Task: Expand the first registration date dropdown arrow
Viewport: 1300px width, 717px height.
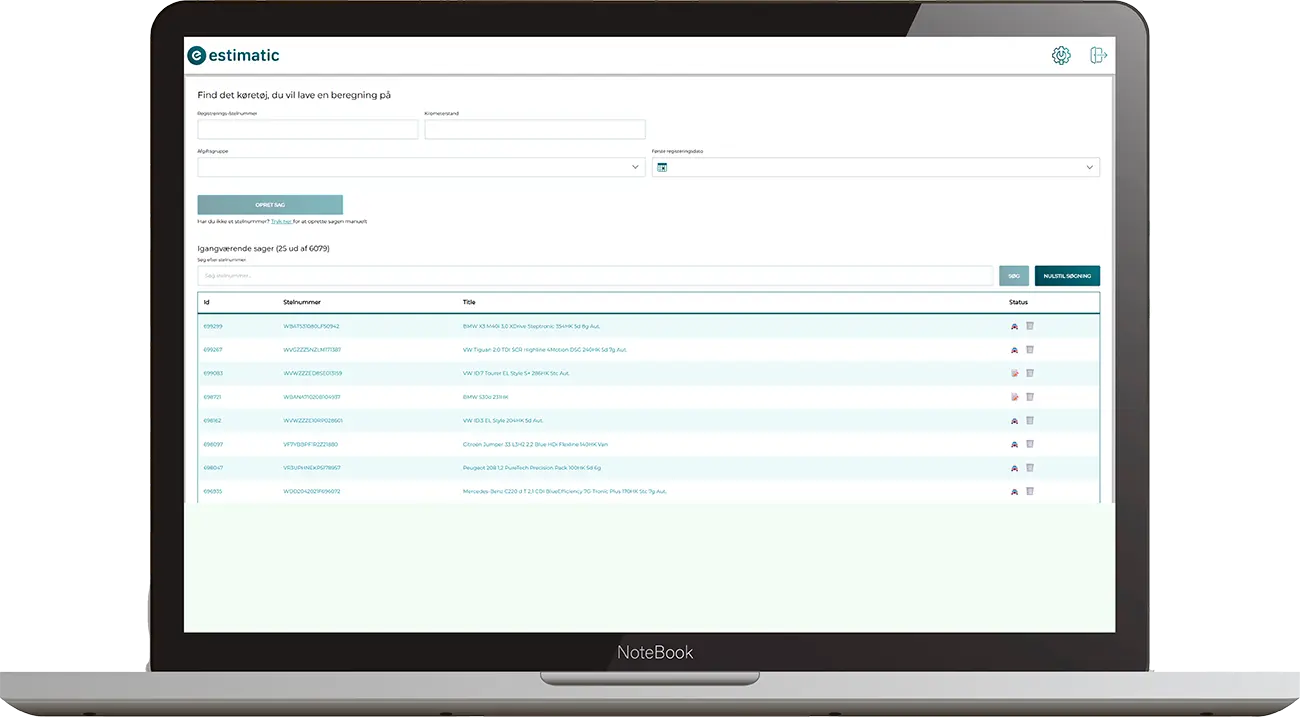Action: tap(1089, 168)
